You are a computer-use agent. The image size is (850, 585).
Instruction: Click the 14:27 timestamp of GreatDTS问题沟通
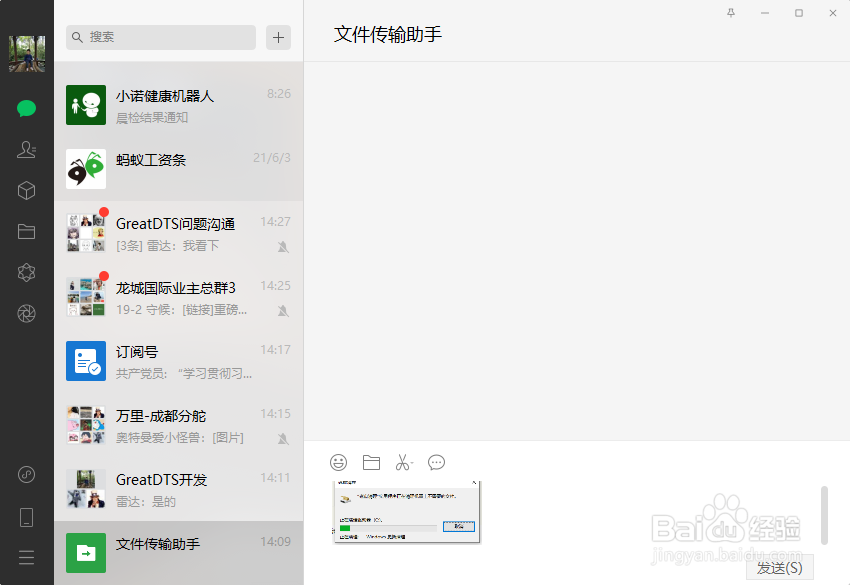point(275,222)
